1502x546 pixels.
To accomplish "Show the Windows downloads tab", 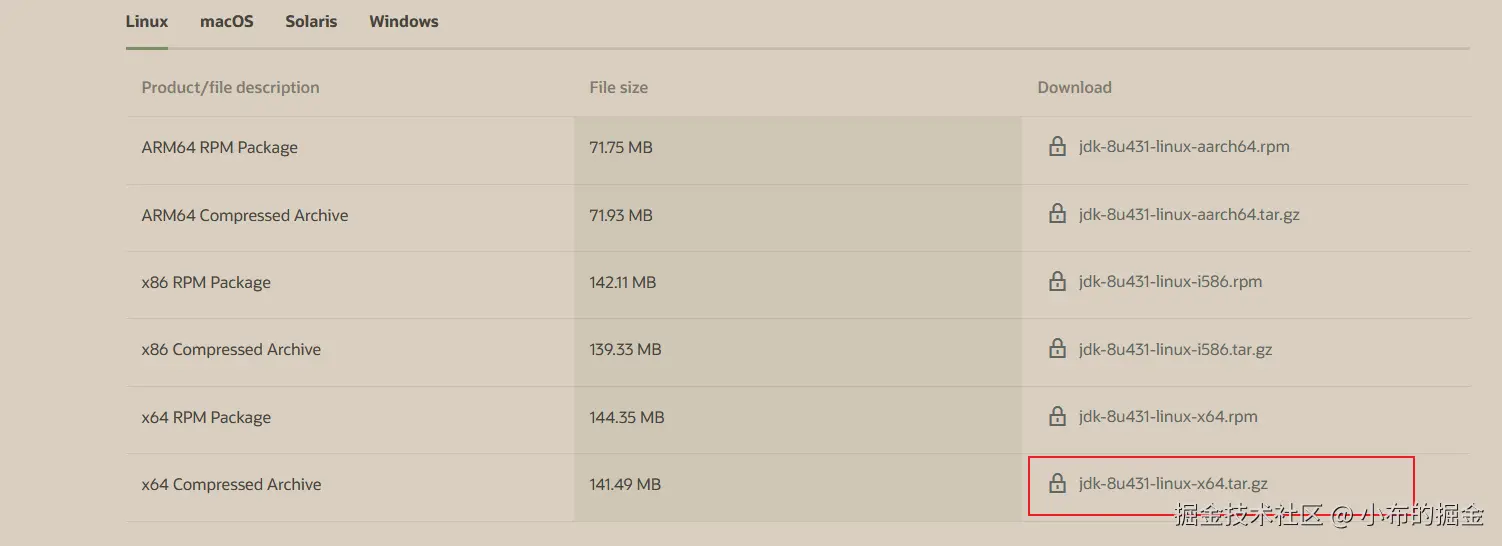I will (404, 21).
